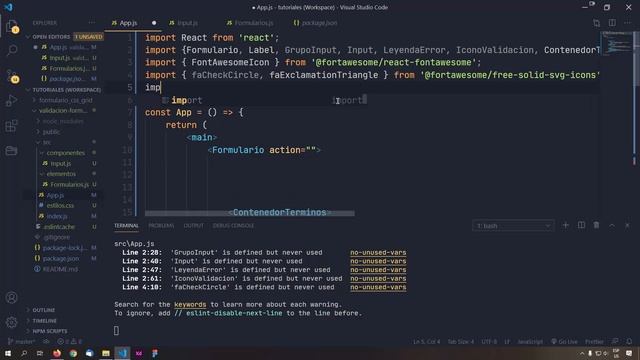
Task: Click the editor minimap
Action: click(616, 44)
